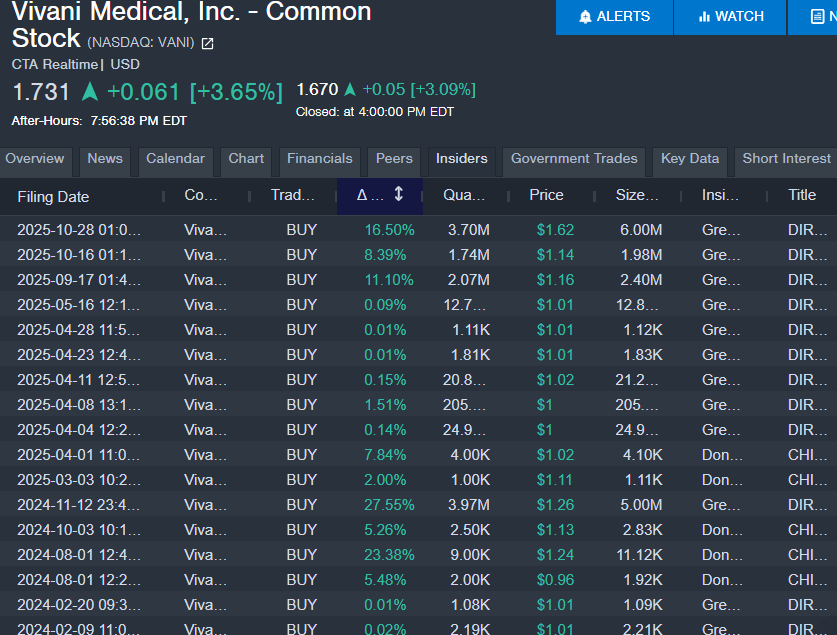Viewport: 837px width, 635px height.
Task: Select the 2025-04-04 filing date cell
Action: point(79,430)
